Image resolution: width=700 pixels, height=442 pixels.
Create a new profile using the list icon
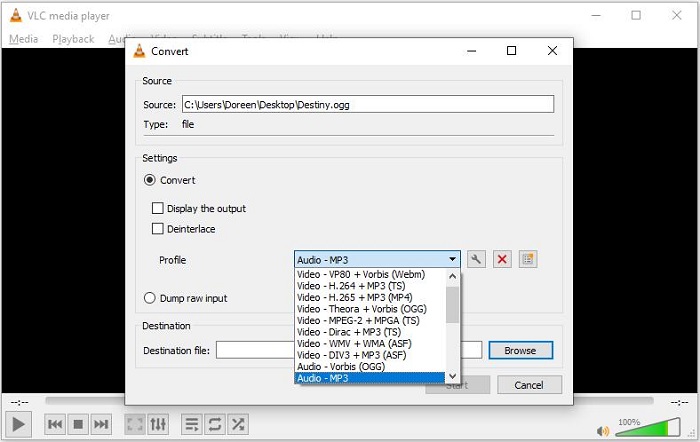[528, 260]
